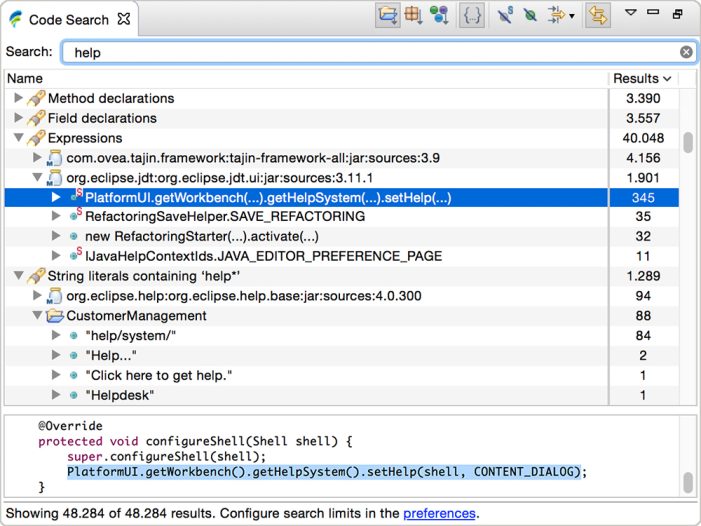This screenshot has height=526, width=701.
Task: Click the Expressions category icon
Action: click(x=36, y=138)
